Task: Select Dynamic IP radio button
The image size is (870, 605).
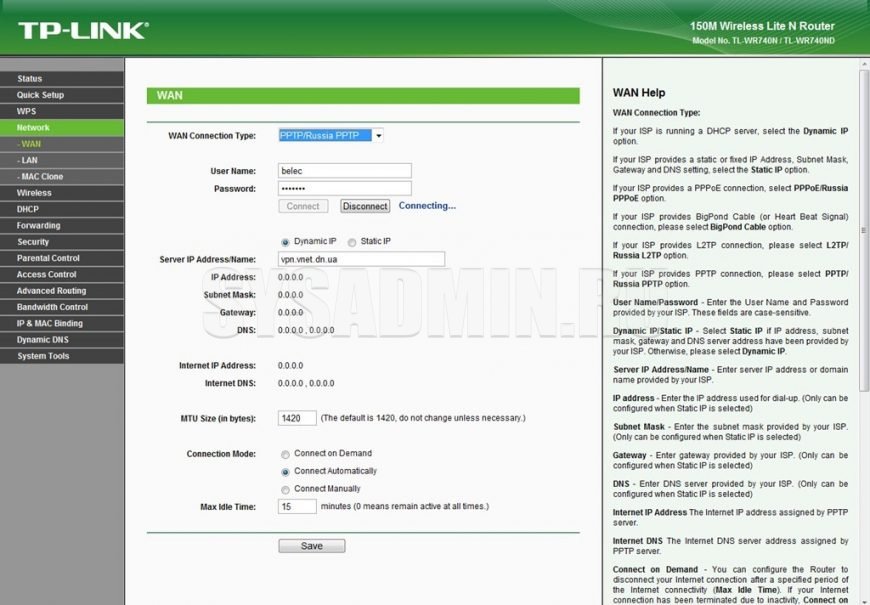Action: pos(285,242)
